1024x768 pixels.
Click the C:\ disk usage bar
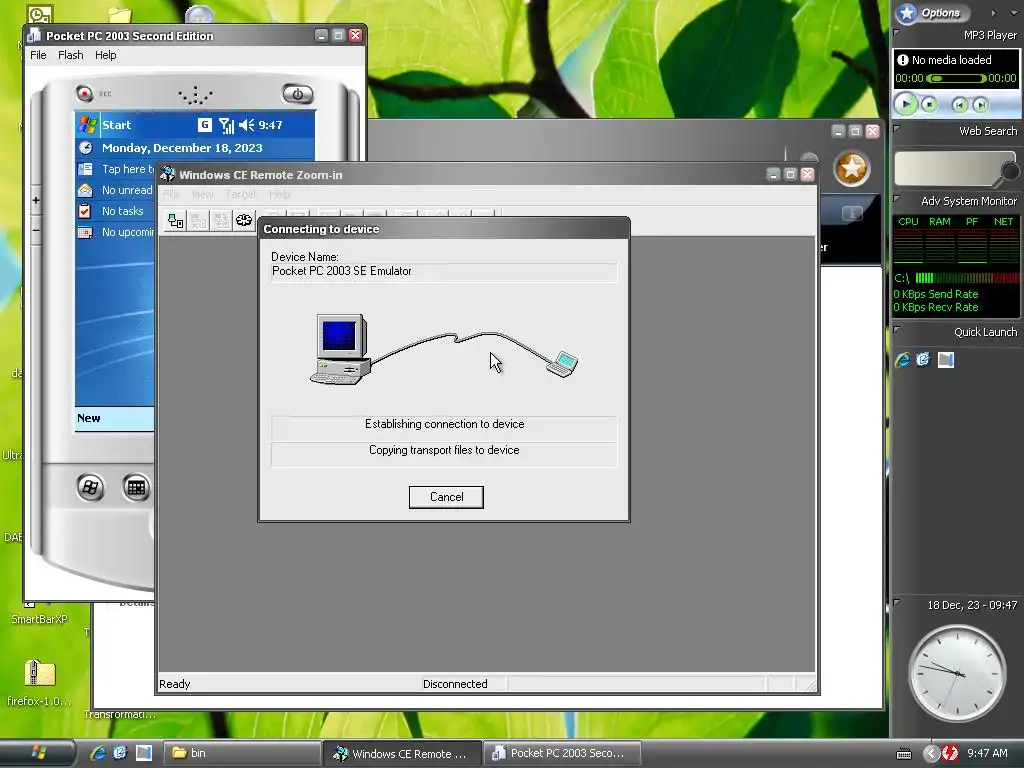[967, 278]
